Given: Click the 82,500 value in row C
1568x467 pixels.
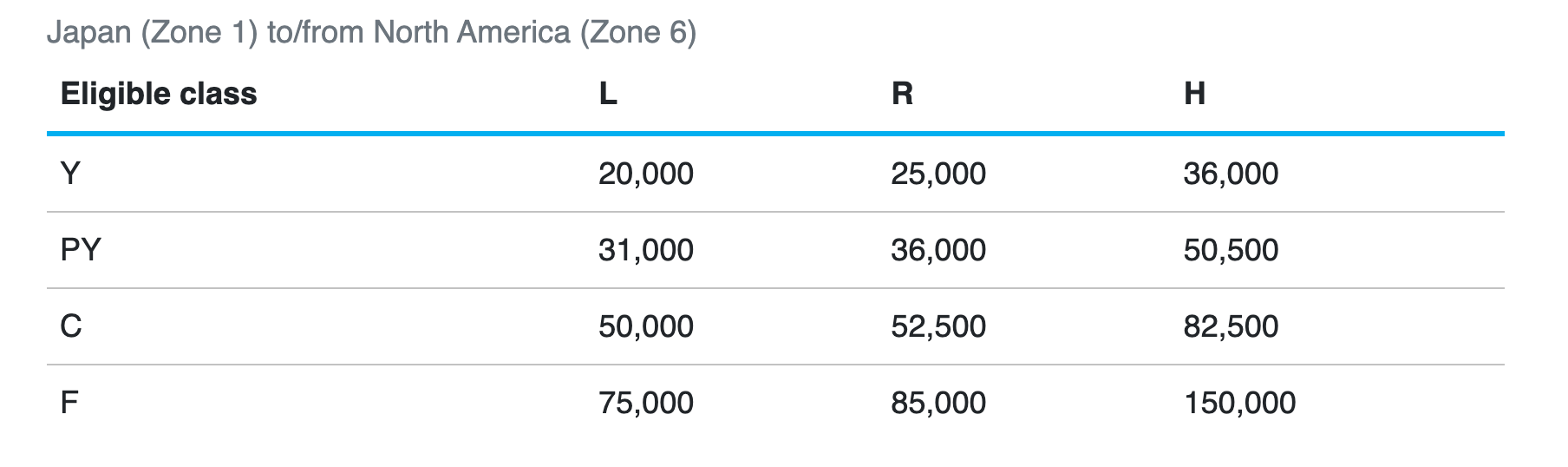Looking at the screenshot, I should point(1230,326).
